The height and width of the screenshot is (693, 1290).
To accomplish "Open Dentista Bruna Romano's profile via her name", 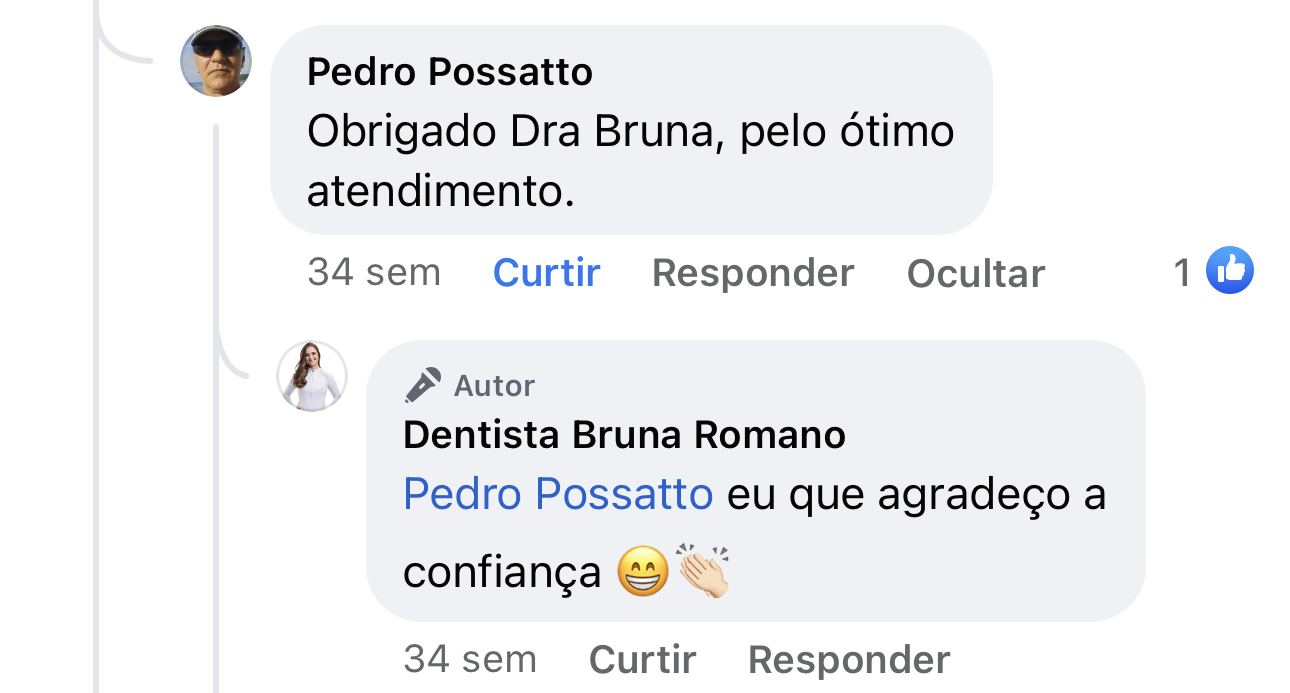I will [624, 435].
